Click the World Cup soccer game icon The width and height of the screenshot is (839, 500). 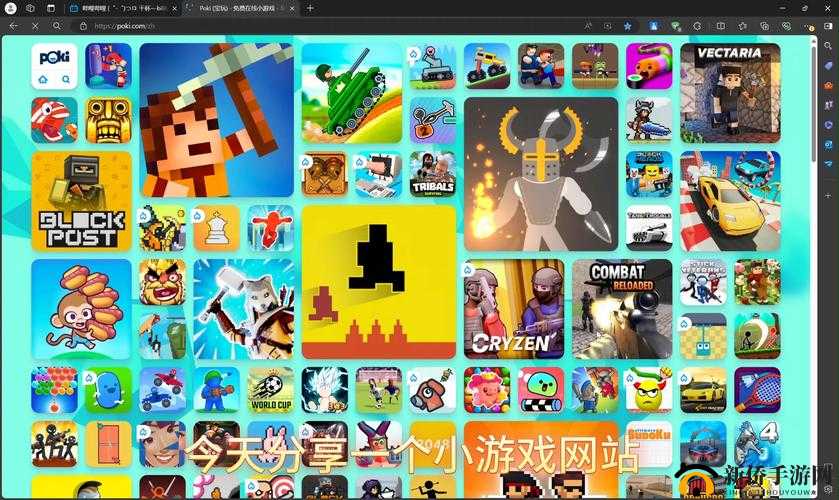click(x=270, y=390)
